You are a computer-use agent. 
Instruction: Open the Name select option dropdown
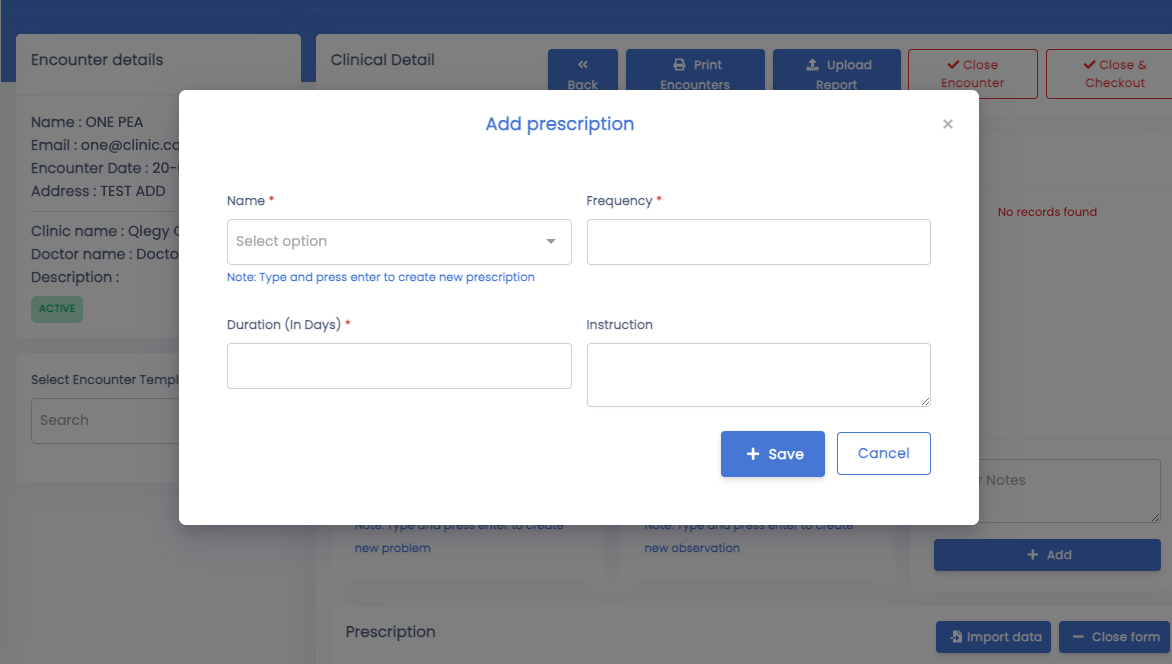[x=399, y=242]
